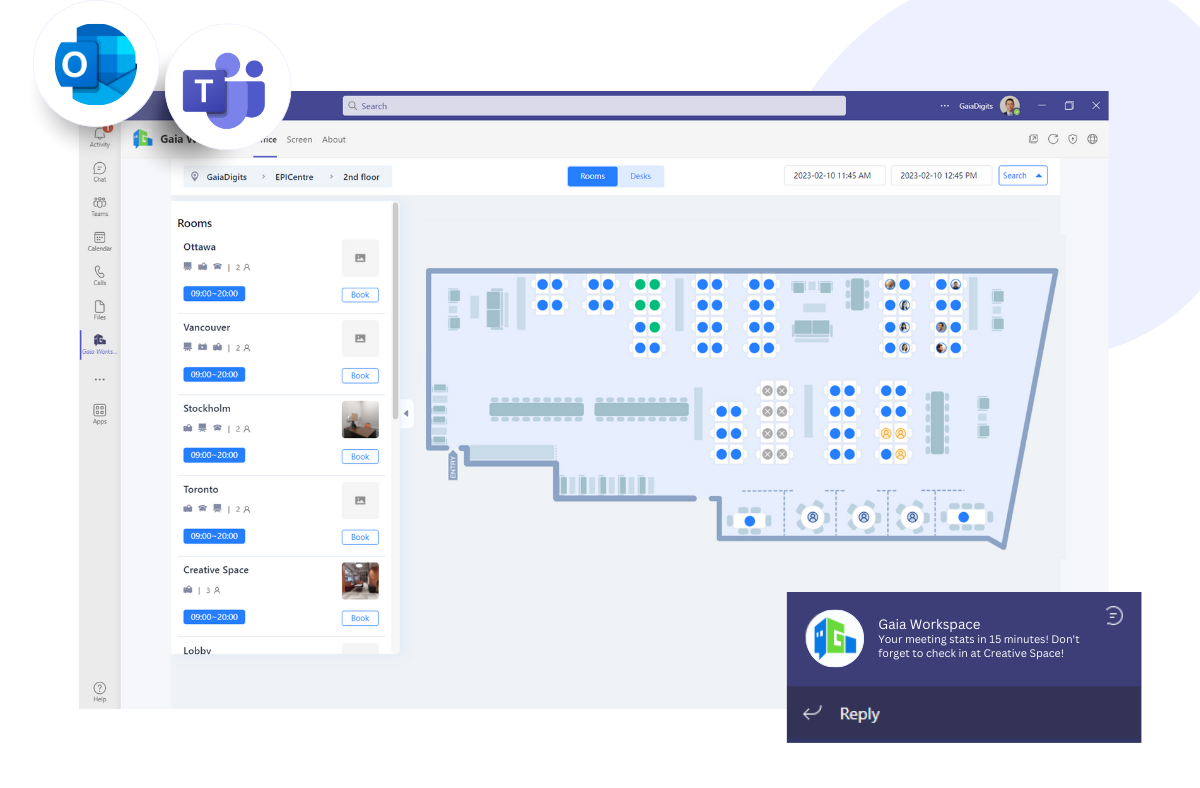Click Stockholm's 09:00~20:00 availability tag
Viewport: 1200px width, 788px height.
click(214, 455)
